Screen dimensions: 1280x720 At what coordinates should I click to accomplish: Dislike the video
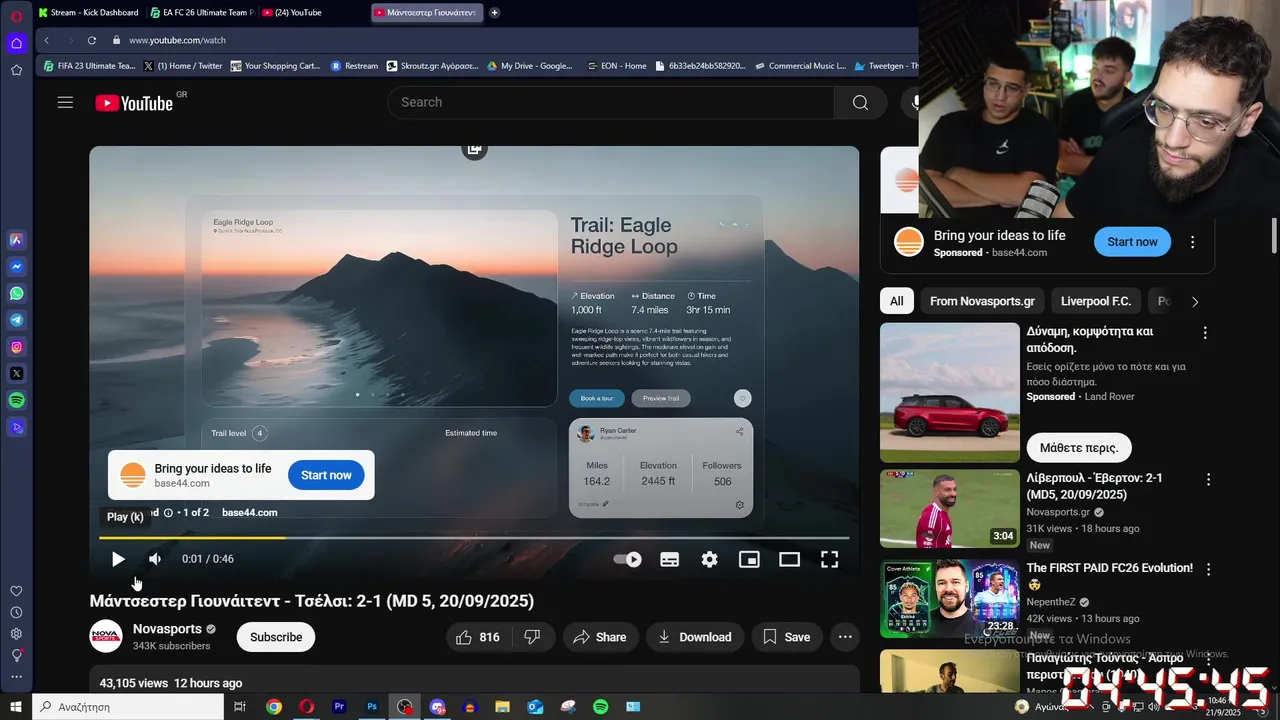533,637
